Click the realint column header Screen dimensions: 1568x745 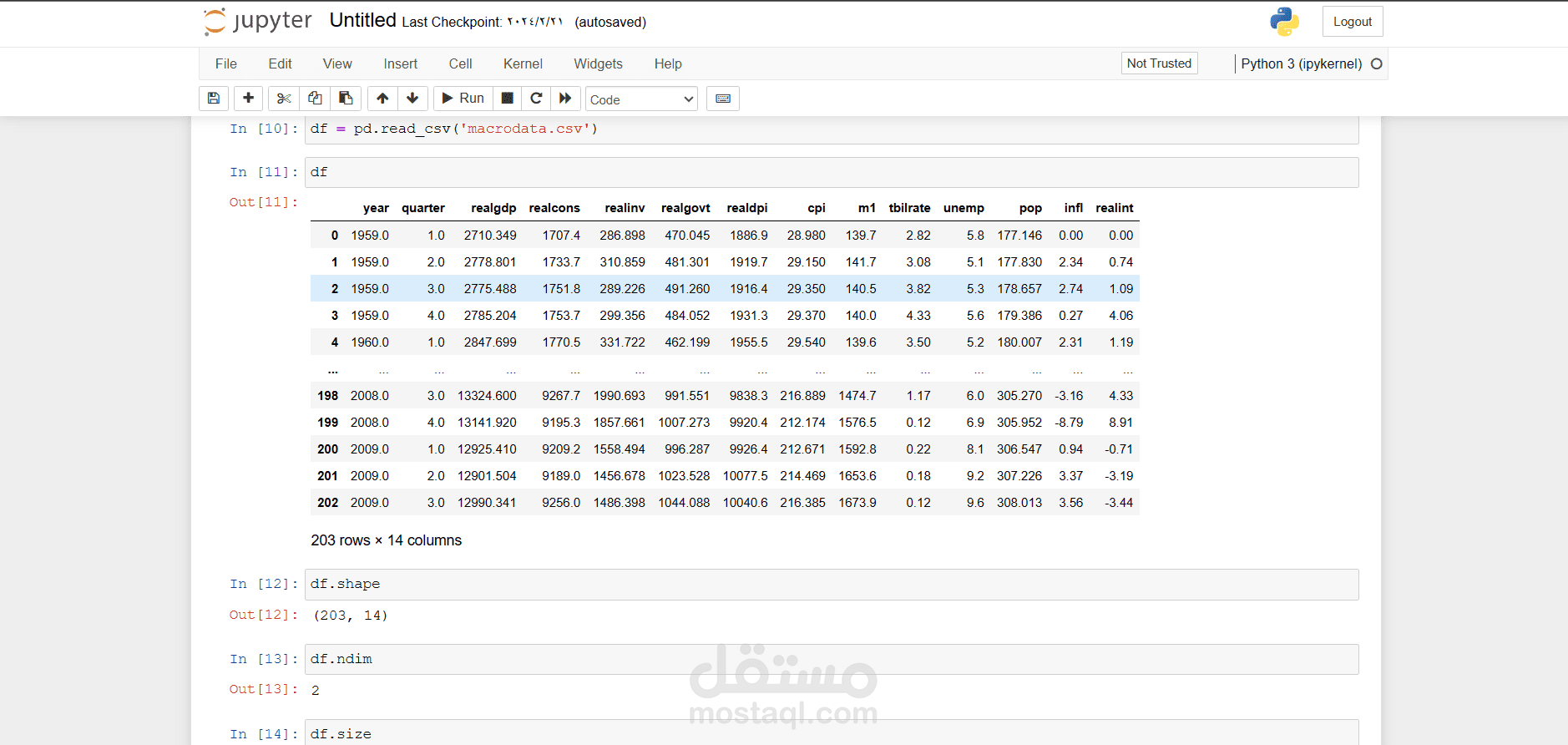[x=1115, y=208]
